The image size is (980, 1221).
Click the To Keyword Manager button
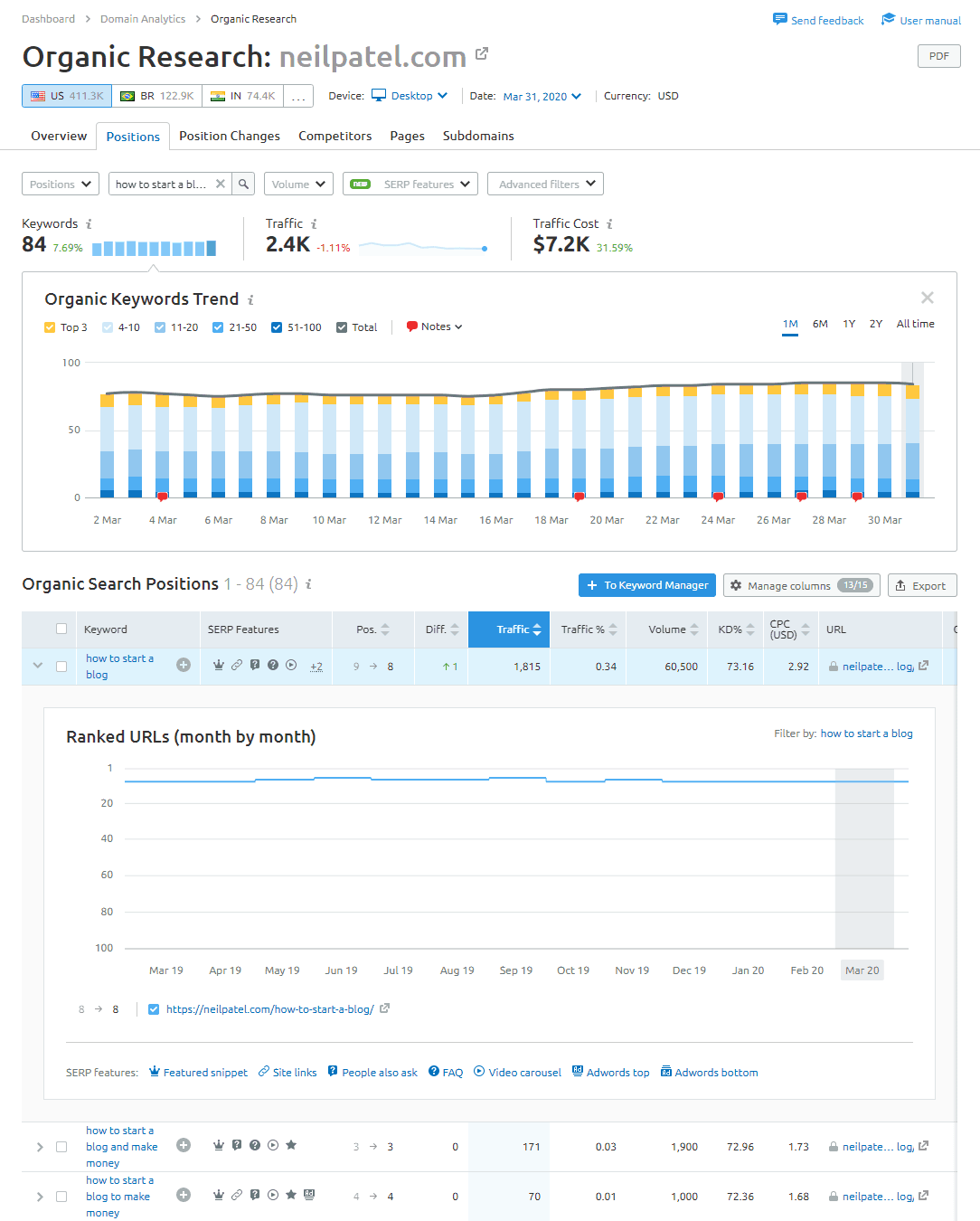click(x=647, y=585)
